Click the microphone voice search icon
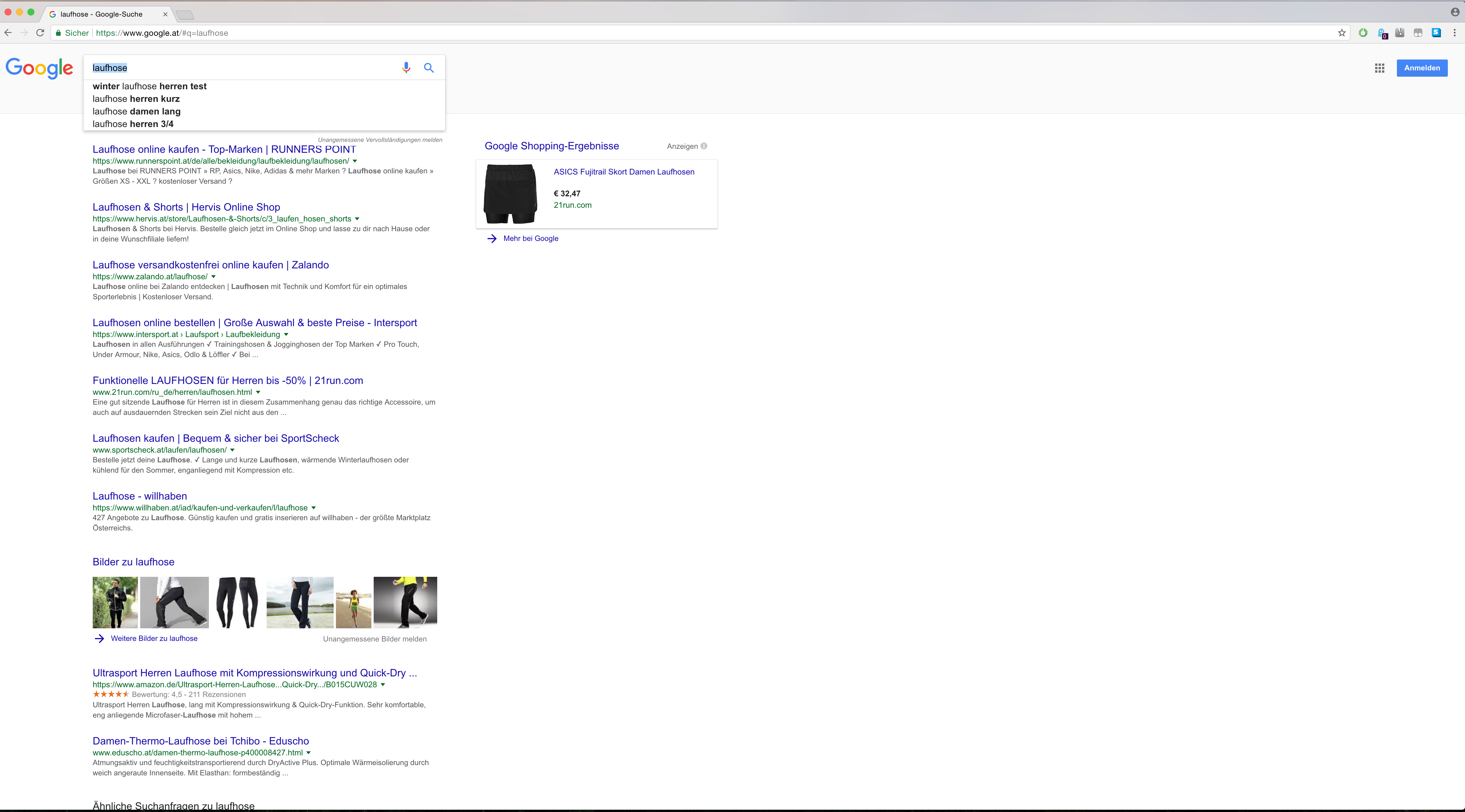Image resolution: width=1465 pixels, height=812 pixels. pos(406,68)
